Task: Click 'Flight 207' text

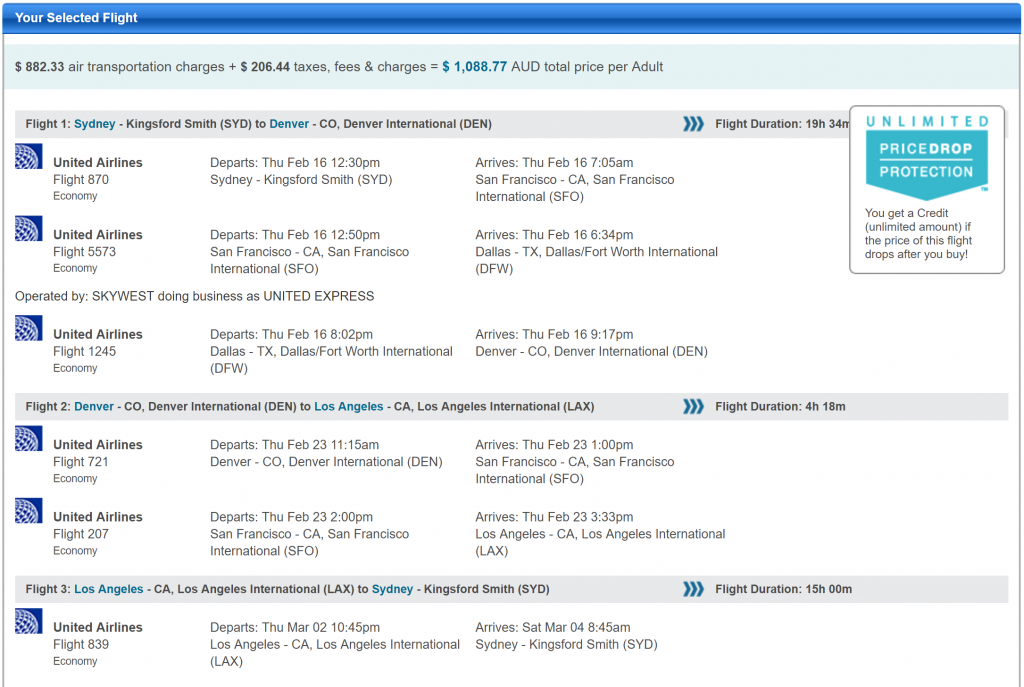Action: click(81, 534)
